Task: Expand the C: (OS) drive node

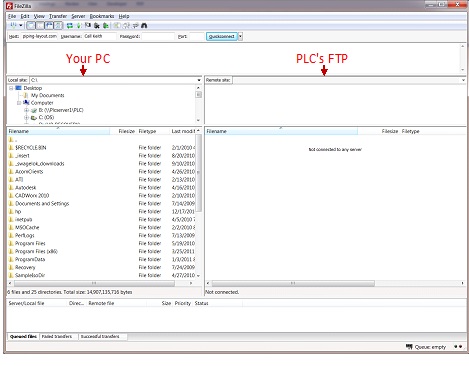Action: click(x=26, y=117)
